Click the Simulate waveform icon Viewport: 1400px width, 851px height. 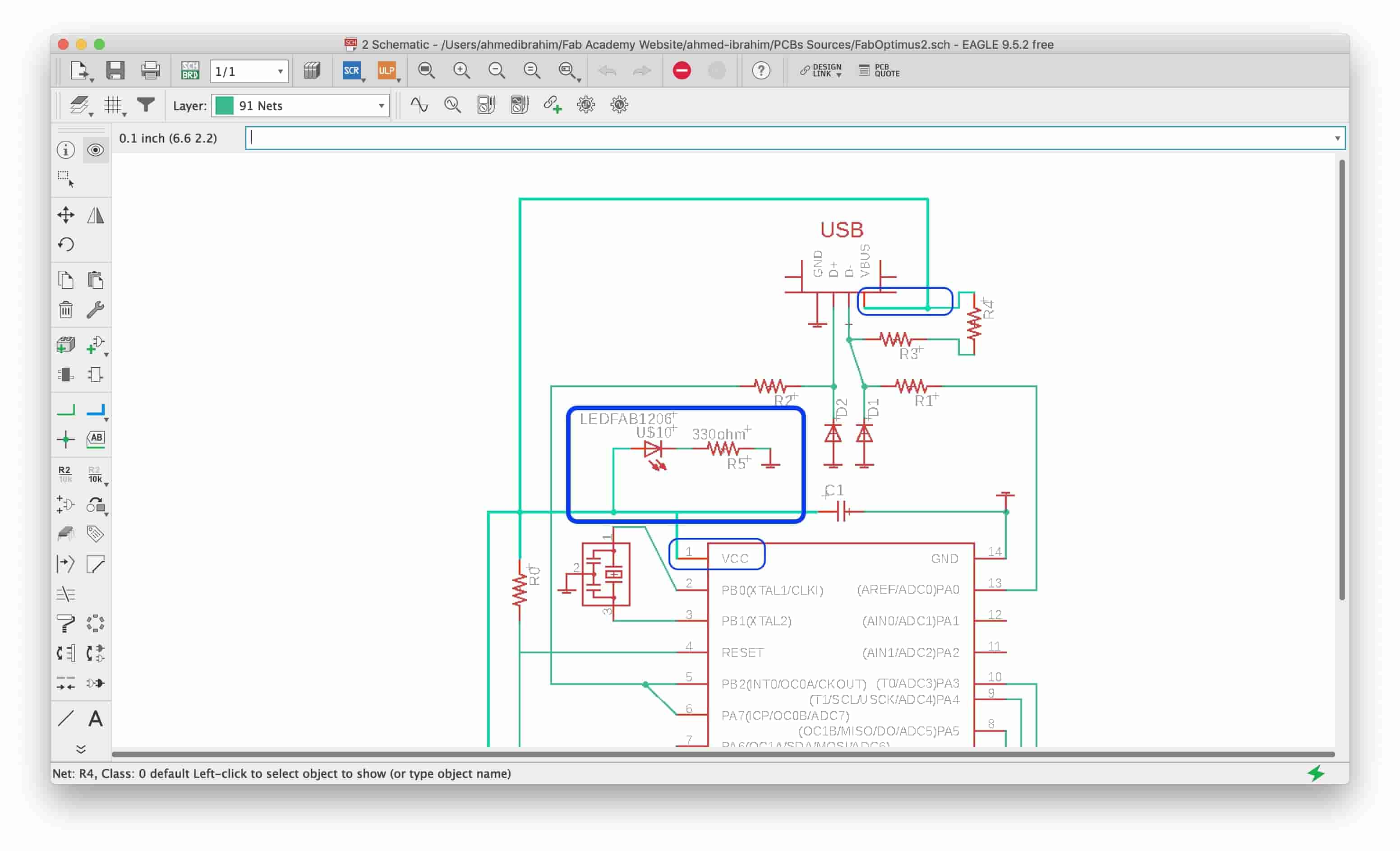pos(419,105)
